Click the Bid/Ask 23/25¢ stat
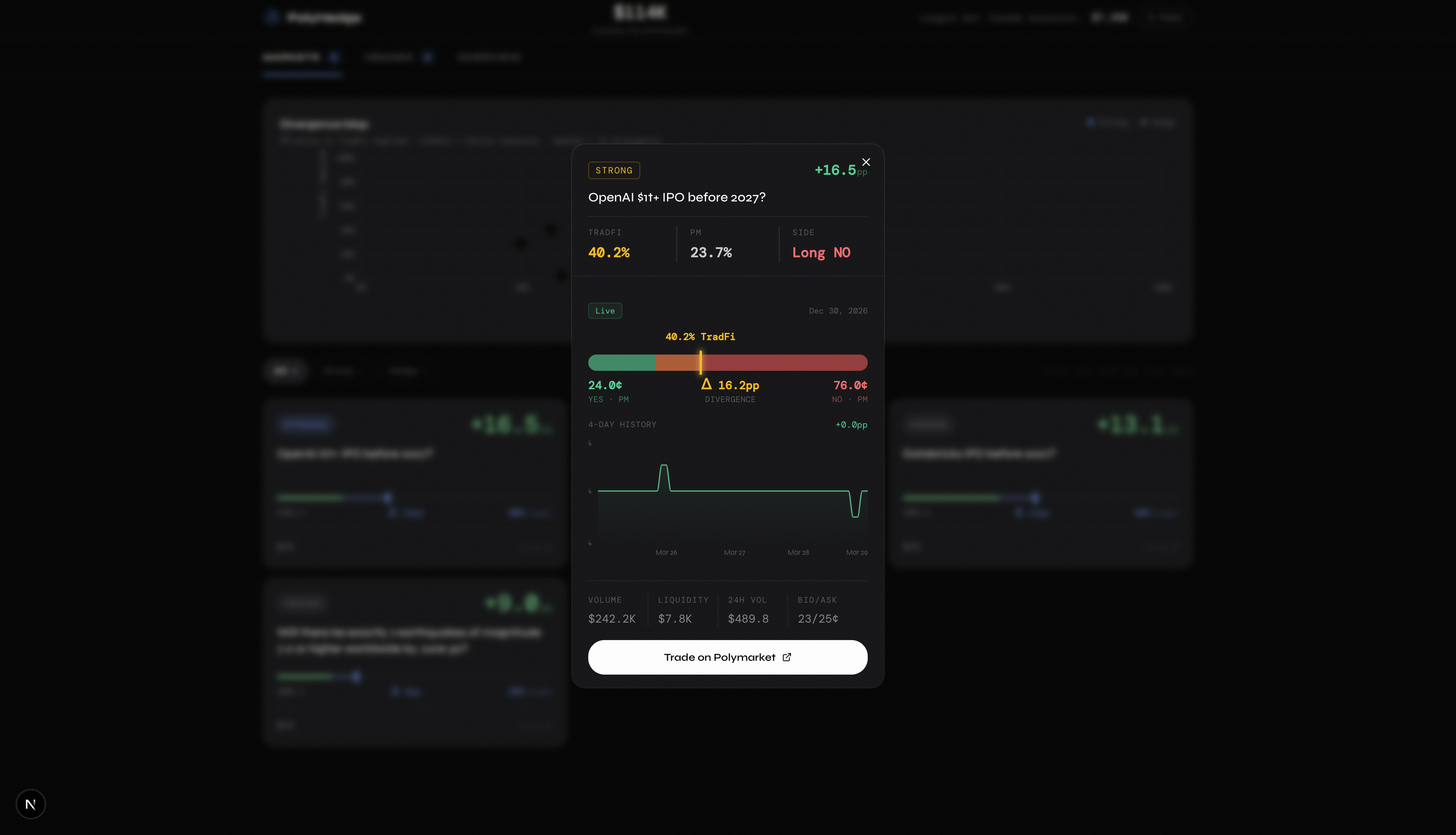Image resolution: width=1456 pixels, height=835 pixels. click(x=817, y=618)
